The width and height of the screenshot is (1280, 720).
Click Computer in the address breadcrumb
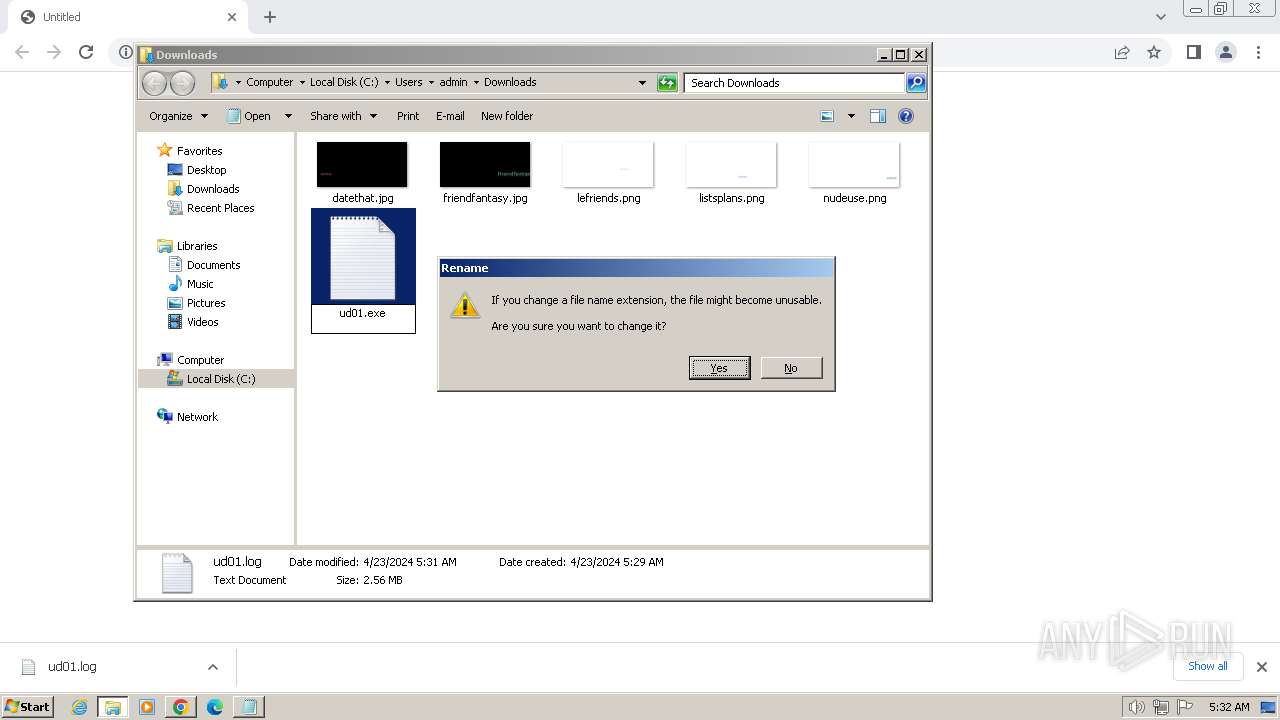[x=270, y=83]
